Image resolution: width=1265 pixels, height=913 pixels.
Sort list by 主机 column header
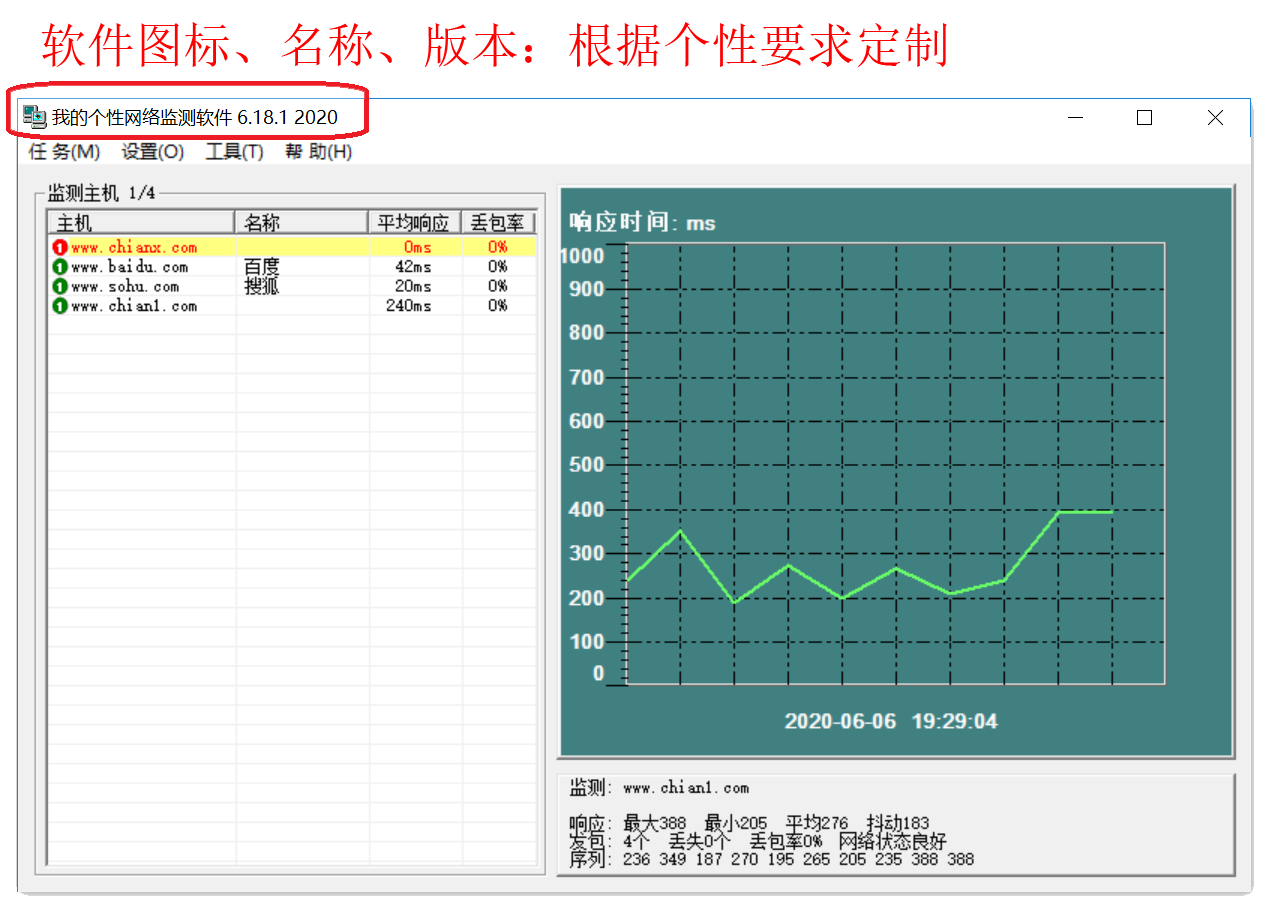tap(140, 222)
